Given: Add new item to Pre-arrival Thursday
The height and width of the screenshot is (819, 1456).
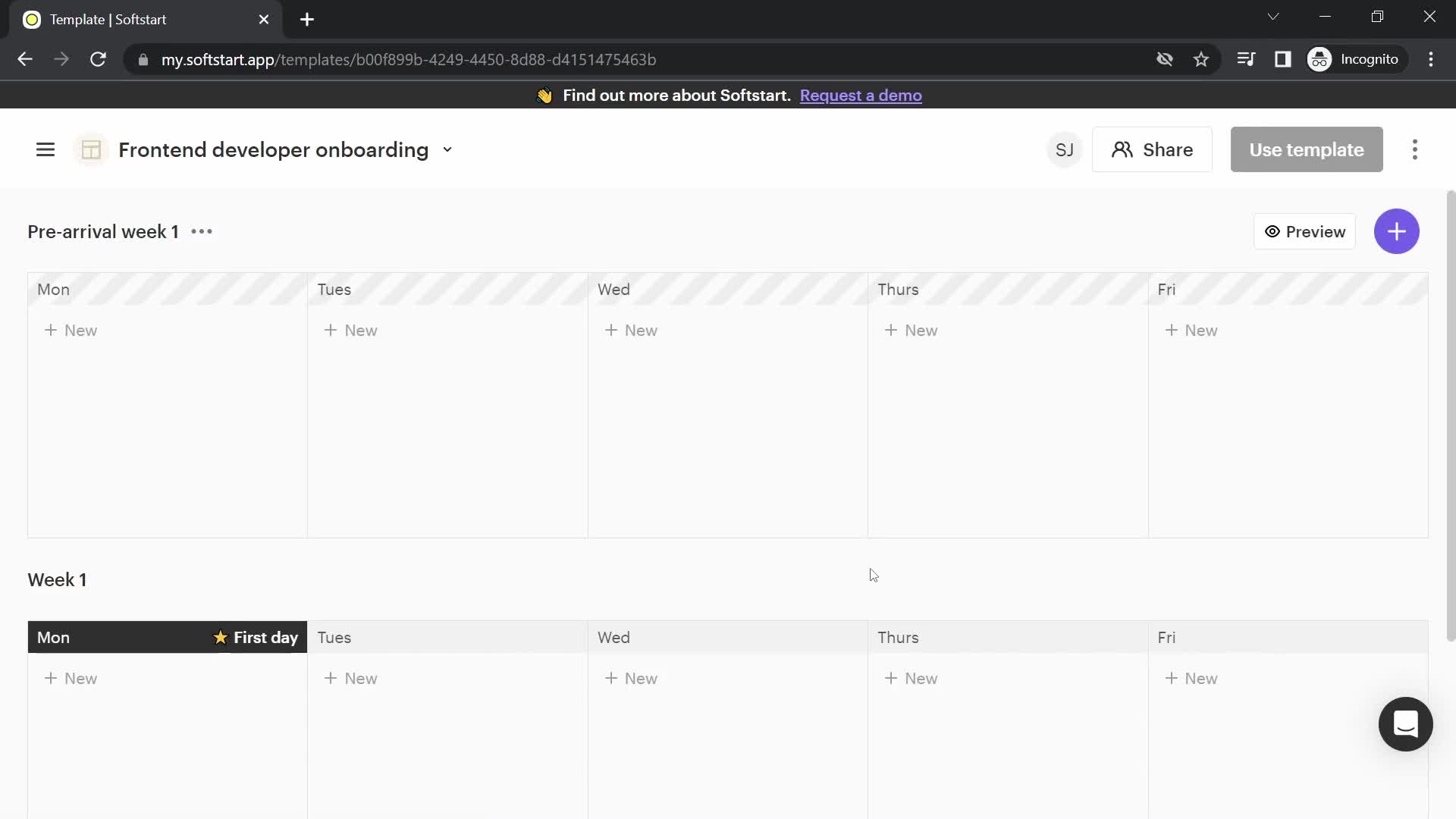Looking at the screenshot, I should point(911,330).
